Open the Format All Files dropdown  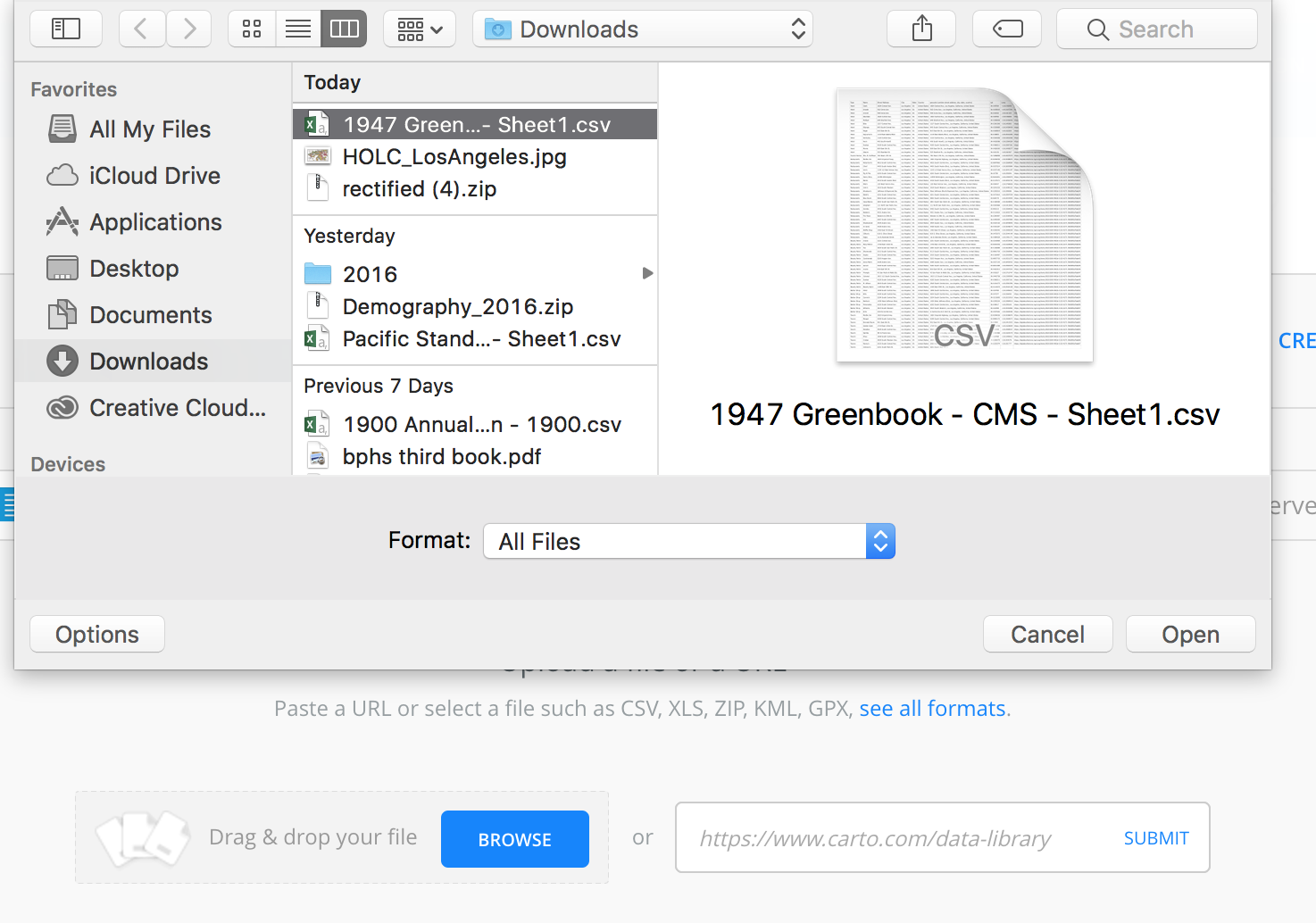point(688,541)
